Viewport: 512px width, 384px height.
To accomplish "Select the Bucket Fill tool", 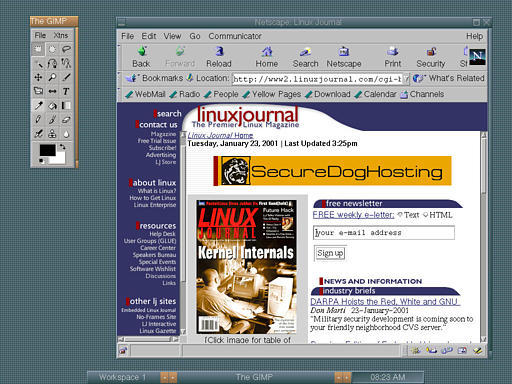I will tap(52, 106).
